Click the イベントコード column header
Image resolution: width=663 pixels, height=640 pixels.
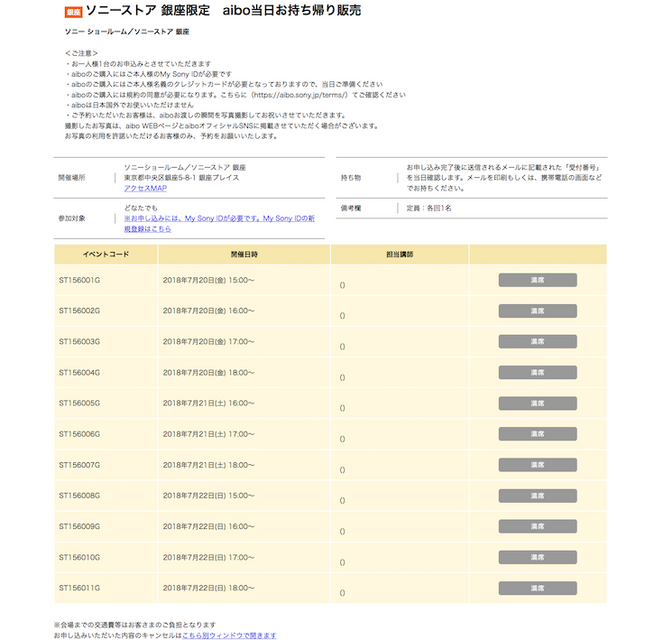pyautogui.click(x=105, y=254)
